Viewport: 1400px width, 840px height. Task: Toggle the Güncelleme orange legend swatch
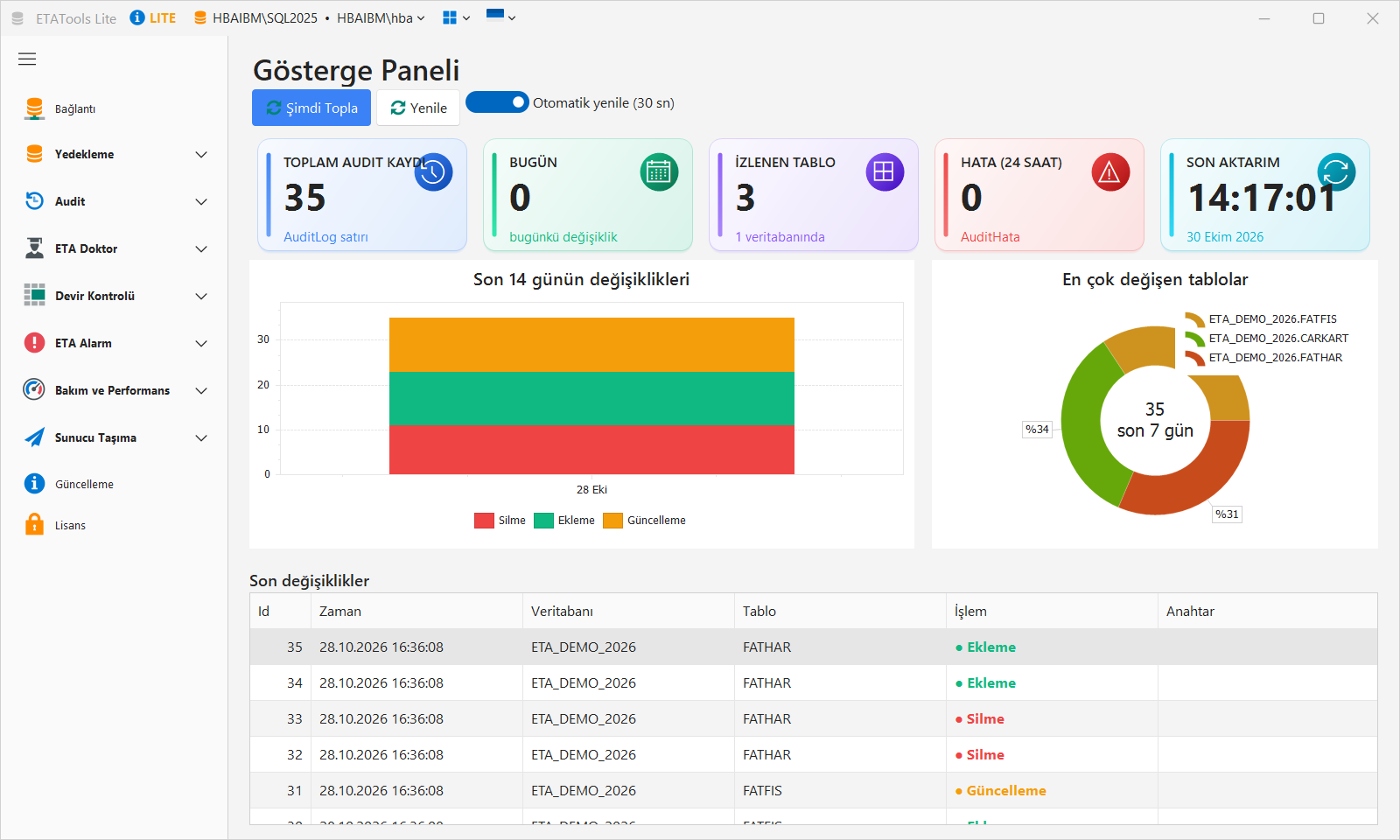pos(612,521)
